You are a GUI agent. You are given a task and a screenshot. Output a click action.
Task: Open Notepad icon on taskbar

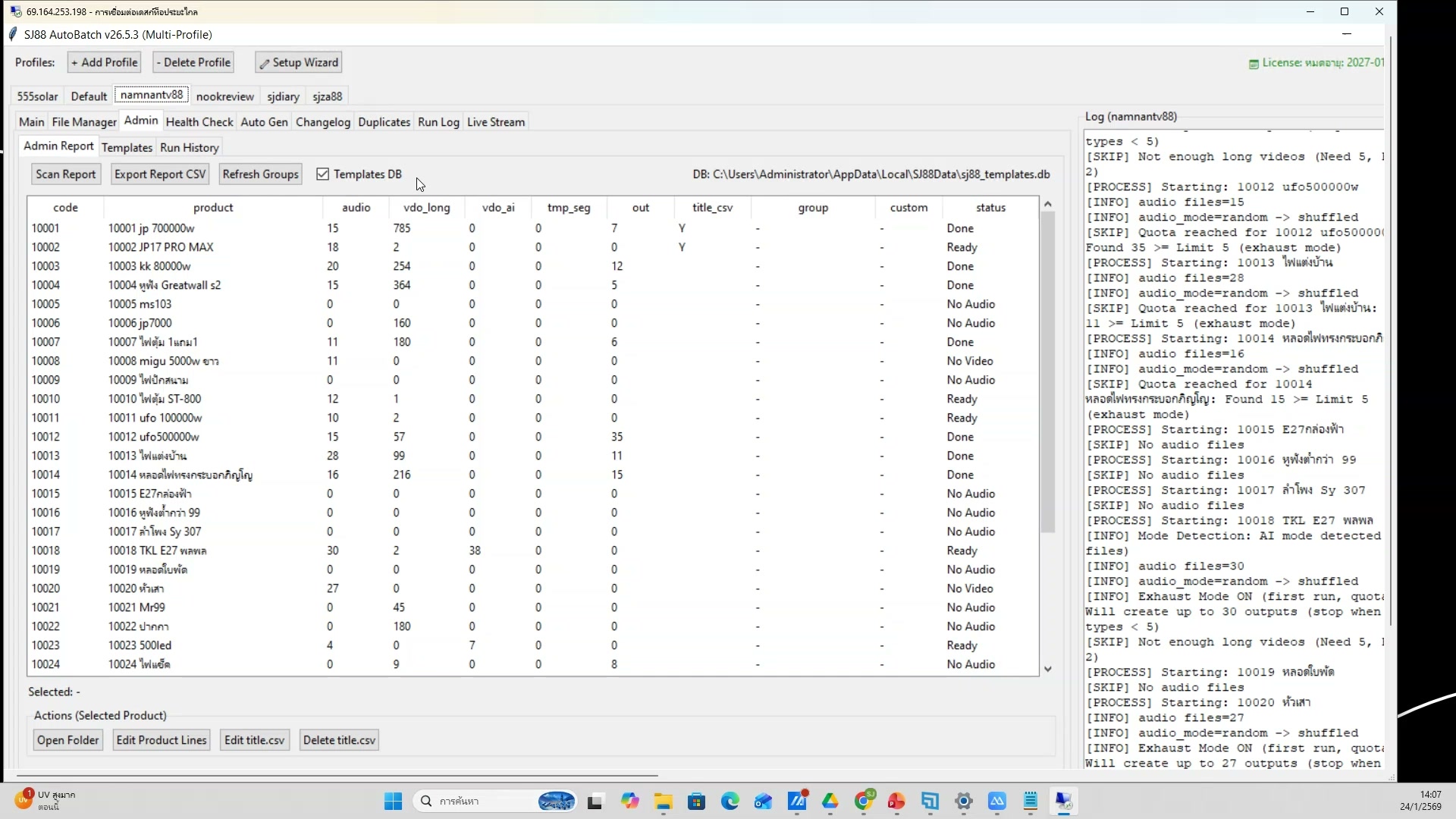tap(1030, 802)
